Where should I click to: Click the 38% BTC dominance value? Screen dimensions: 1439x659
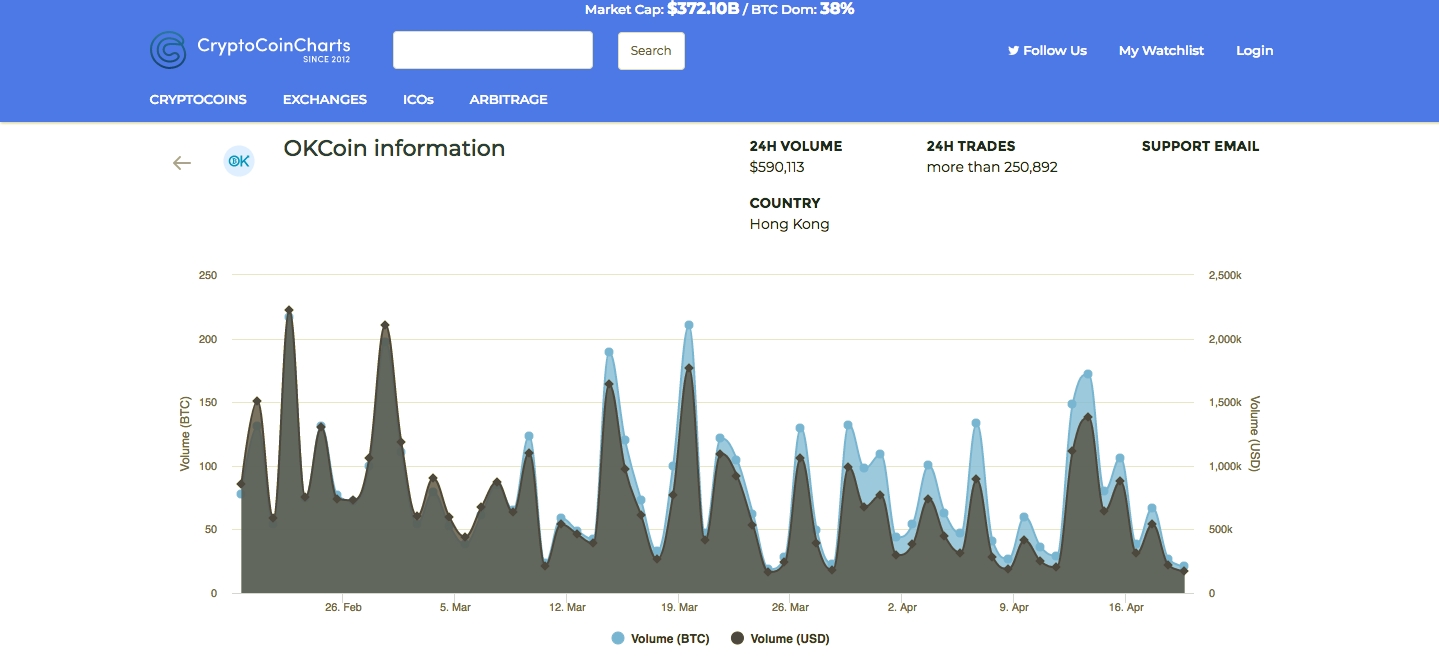click(837, 9)
